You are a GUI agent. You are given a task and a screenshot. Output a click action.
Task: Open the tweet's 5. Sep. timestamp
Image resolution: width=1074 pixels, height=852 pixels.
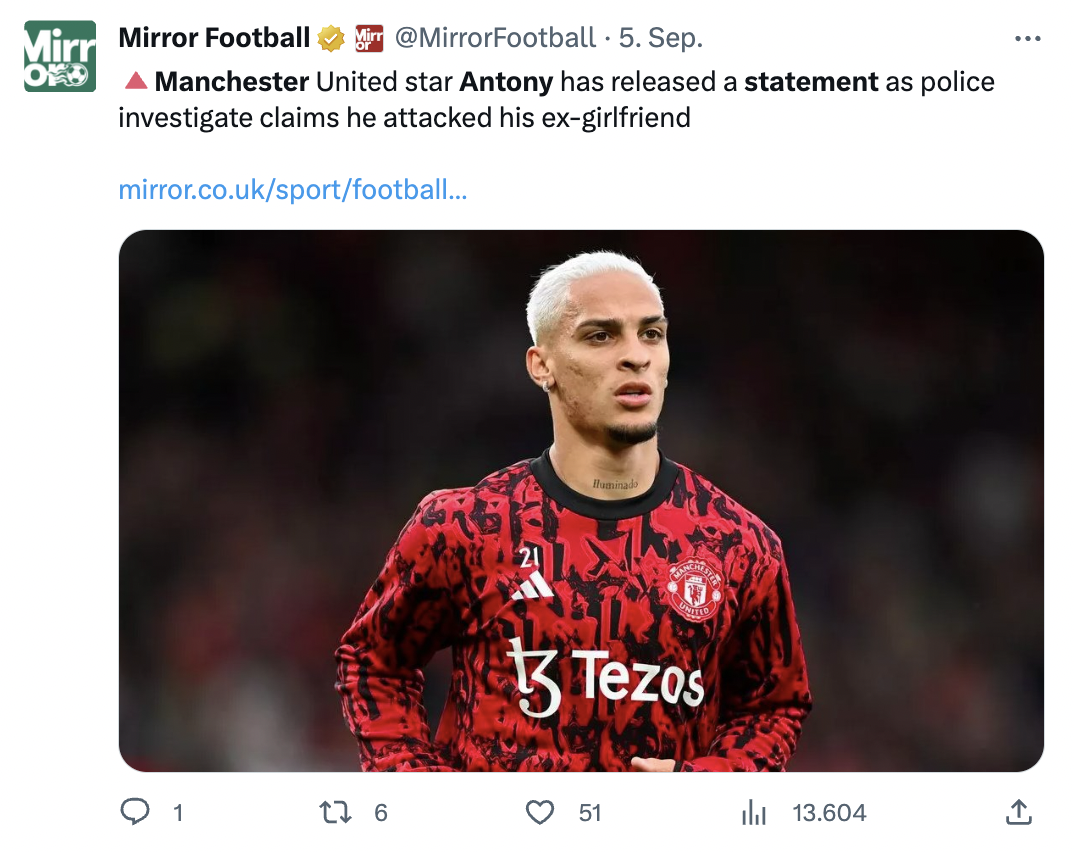(661, 39)
